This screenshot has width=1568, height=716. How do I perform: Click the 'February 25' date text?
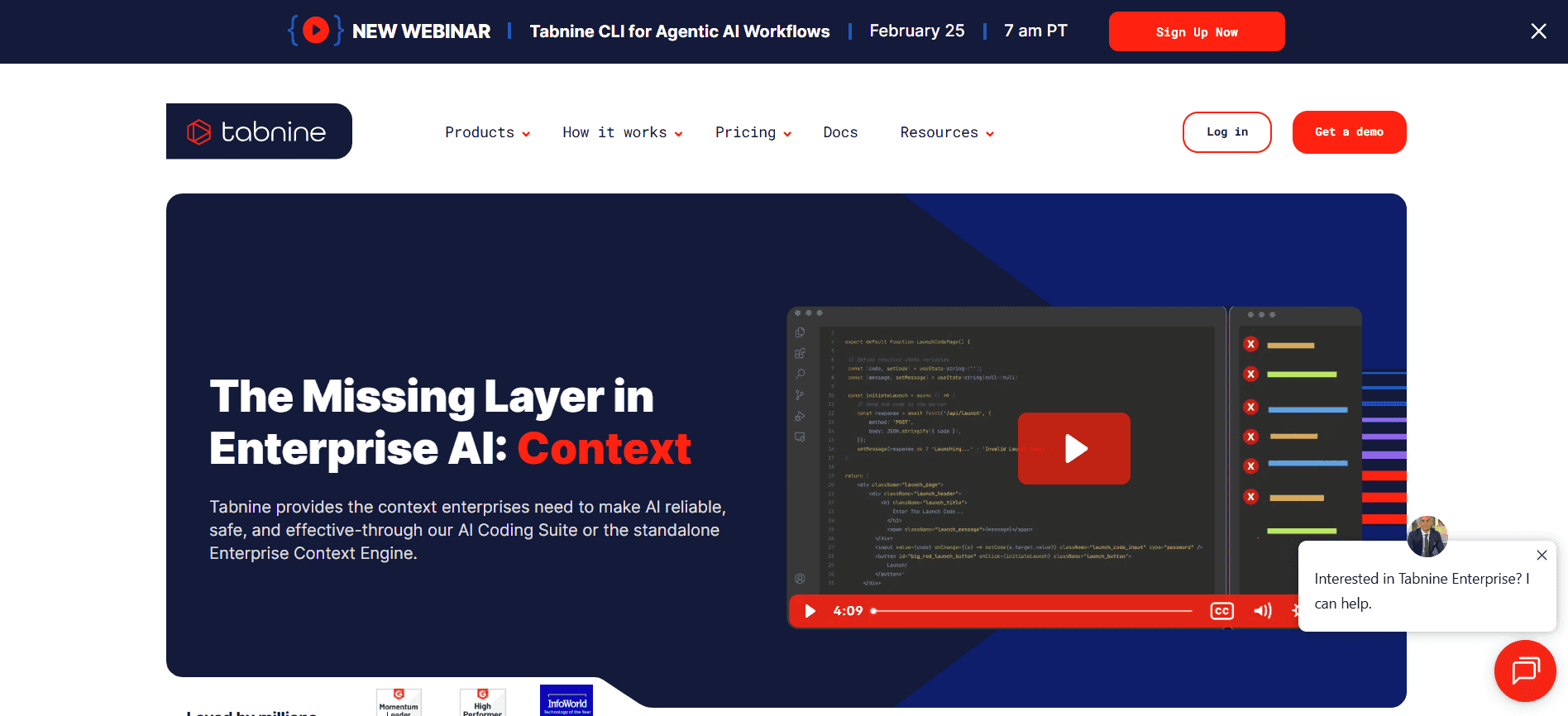click(x=917, y=31)
